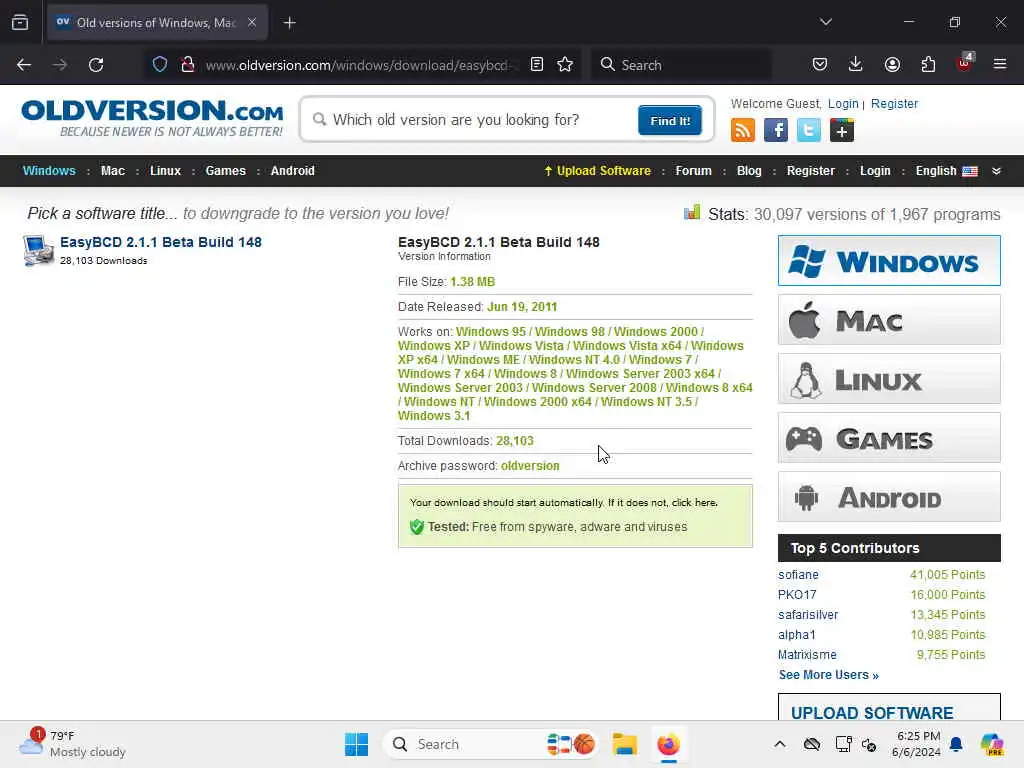Open contributor PKO17's profile

point(797,595)
